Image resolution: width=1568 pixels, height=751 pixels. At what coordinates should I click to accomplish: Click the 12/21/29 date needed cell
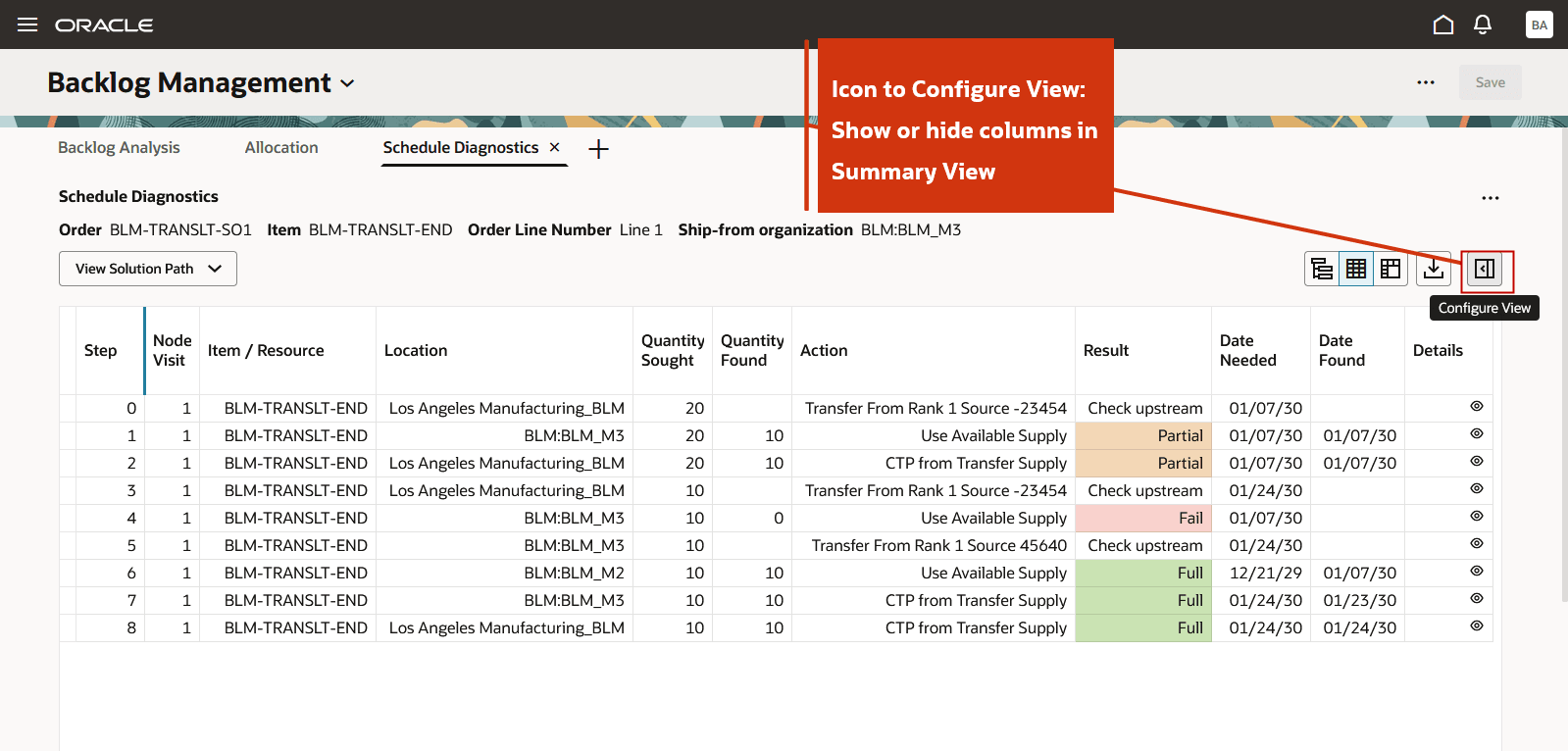tap(1261, 574)
